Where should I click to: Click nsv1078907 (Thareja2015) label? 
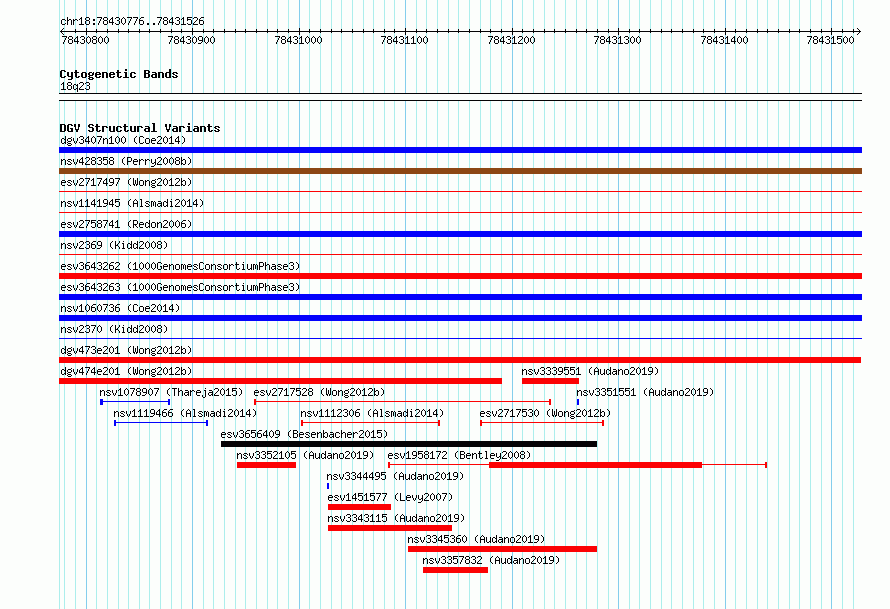click(171, 392)
